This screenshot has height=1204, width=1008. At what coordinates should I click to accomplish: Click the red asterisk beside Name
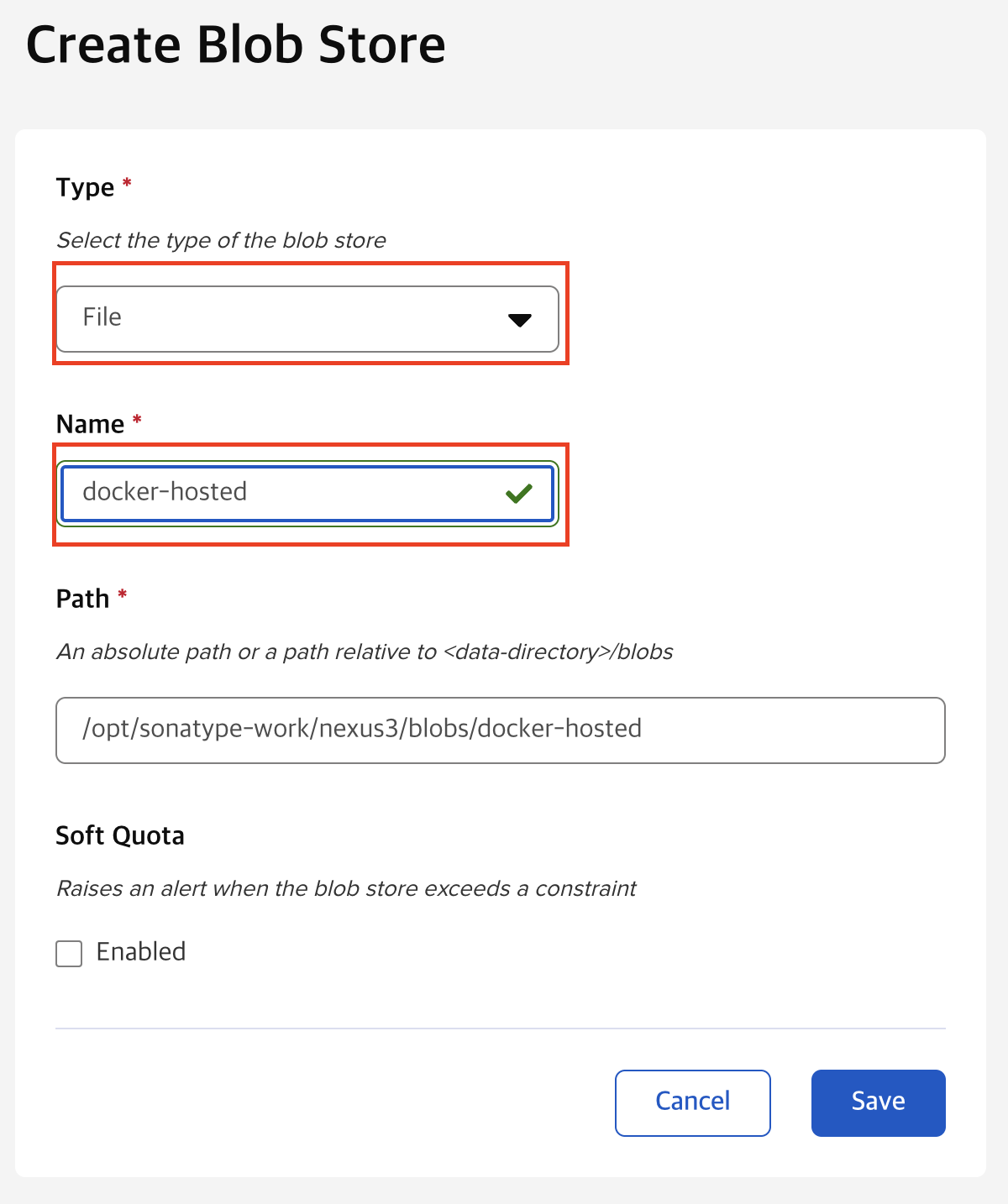pos(137,419)
